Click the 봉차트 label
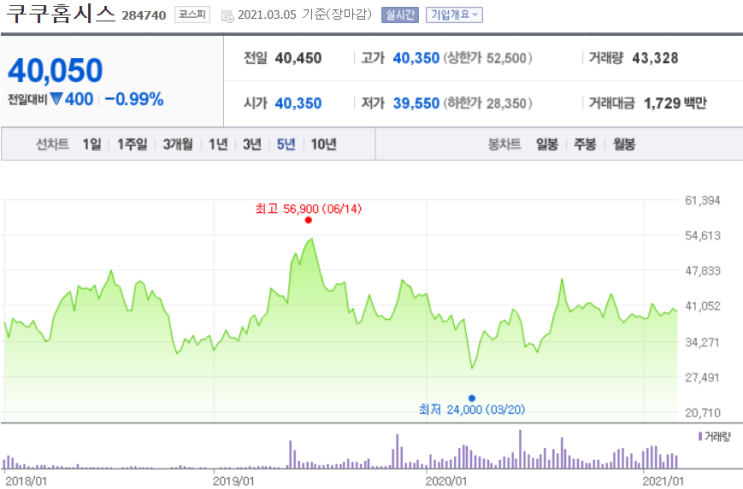743x489 pixels. pyautogui.click(x=504, y=144)
